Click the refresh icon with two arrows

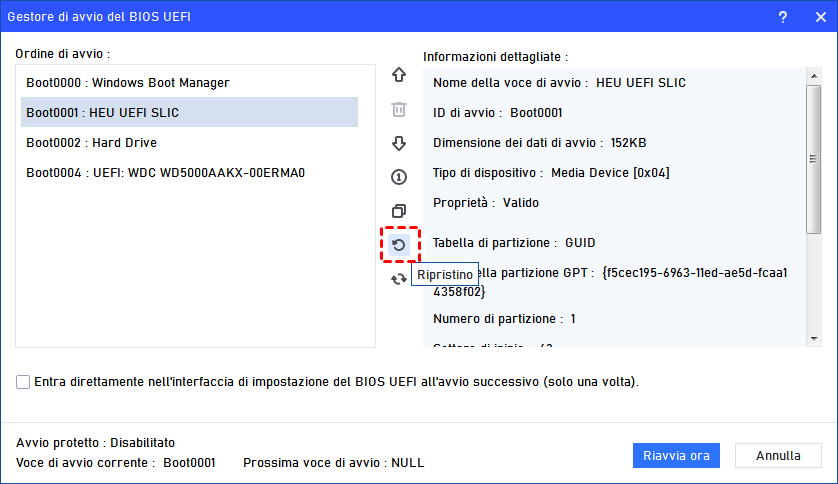[x=399, y=279]
